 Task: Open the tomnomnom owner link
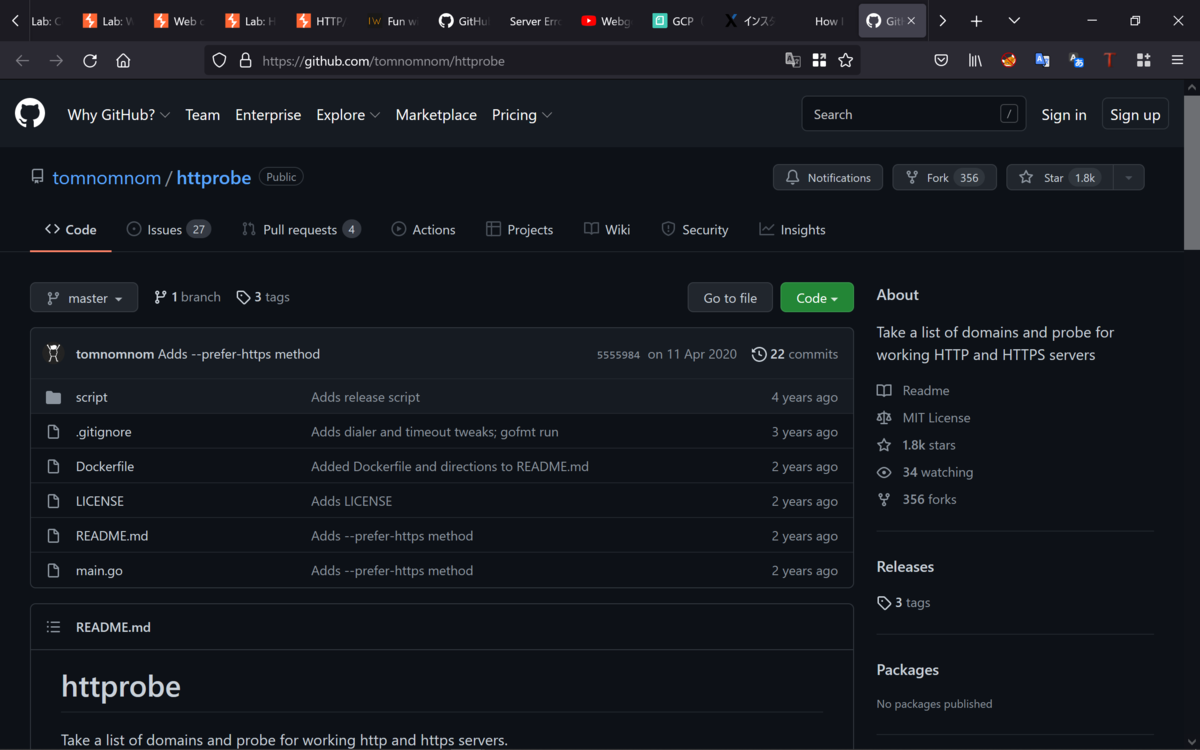(107, 178)
